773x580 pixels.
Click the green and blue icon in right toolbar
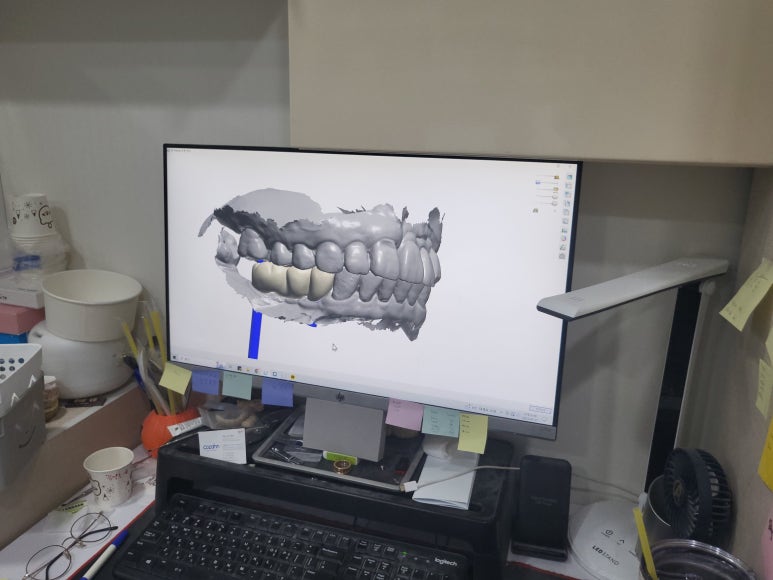click(x=564, y=230)
